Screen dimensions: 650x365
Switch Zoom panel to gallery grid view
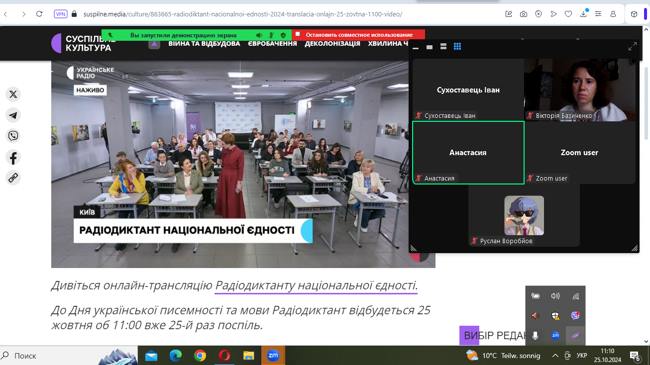pos(457,46)
